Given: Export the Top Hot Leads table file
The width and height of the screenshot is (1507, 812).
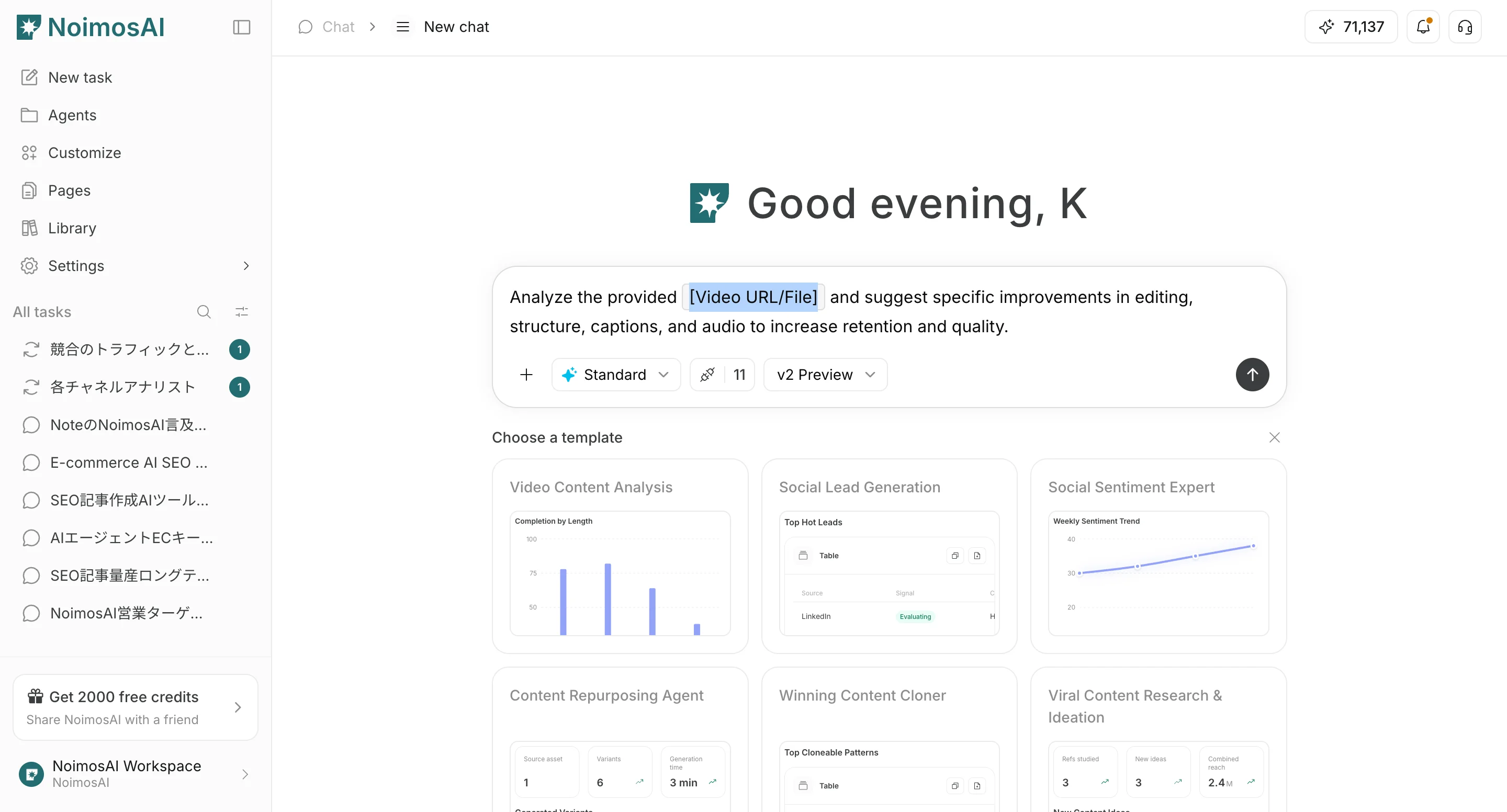Looking at the screenshot, I should [x=977, y=556].
